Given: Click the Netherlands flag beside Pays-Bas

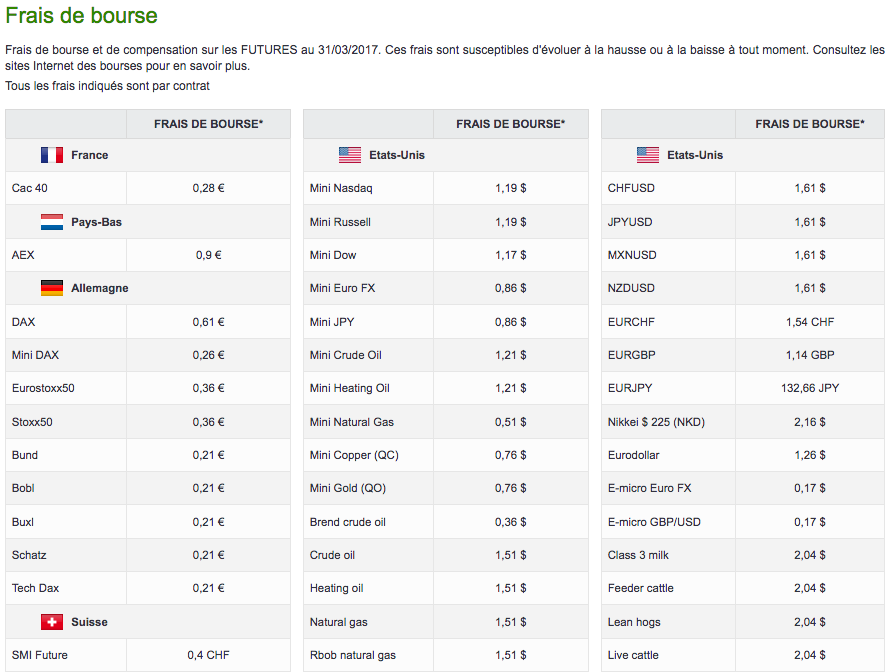Looking at the screenshot, I should [52, 222].
